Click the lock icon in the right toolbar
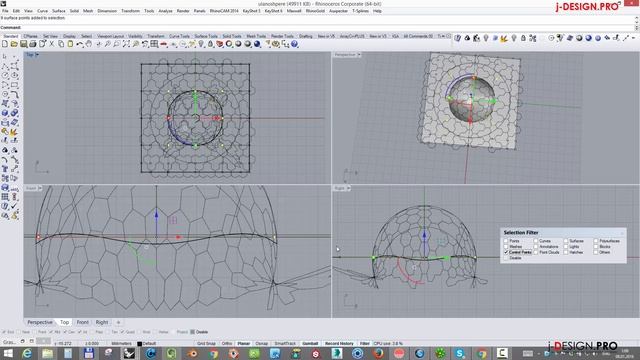The image size is (640, 360). 523,38
